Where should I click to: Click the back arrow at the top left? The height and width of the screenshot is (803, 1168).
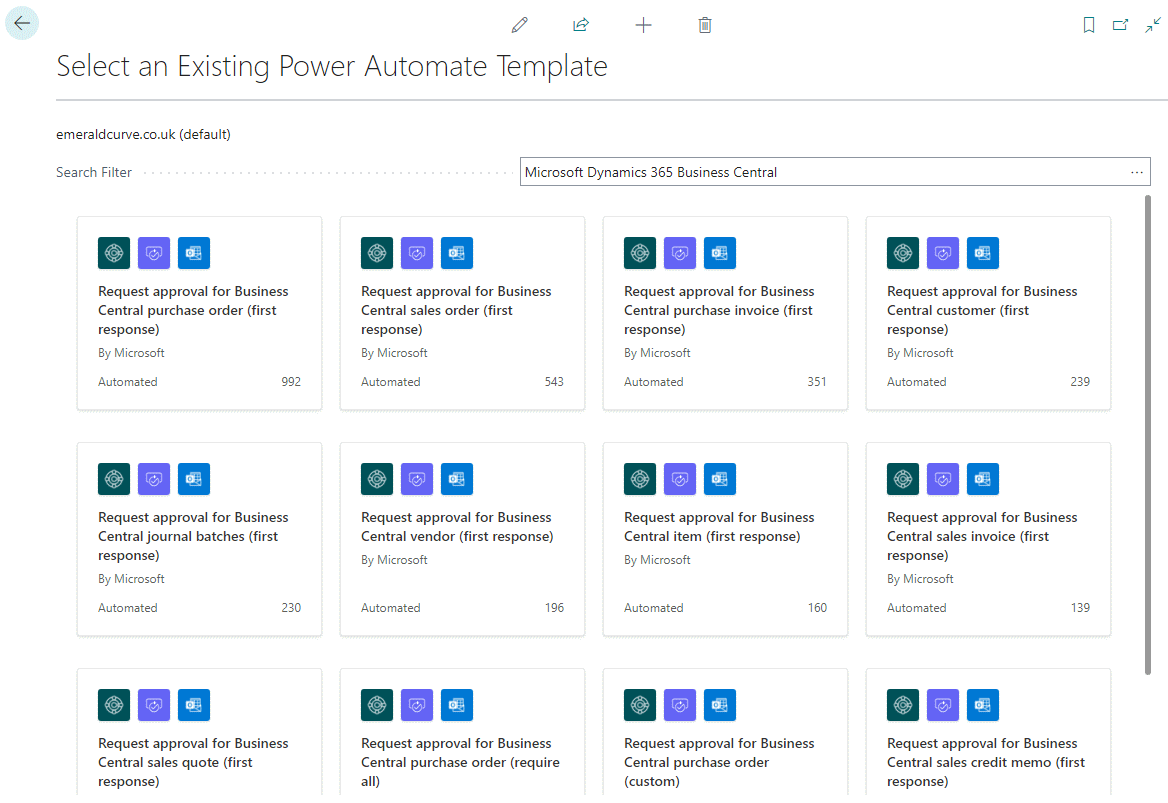tap(21, 22)
